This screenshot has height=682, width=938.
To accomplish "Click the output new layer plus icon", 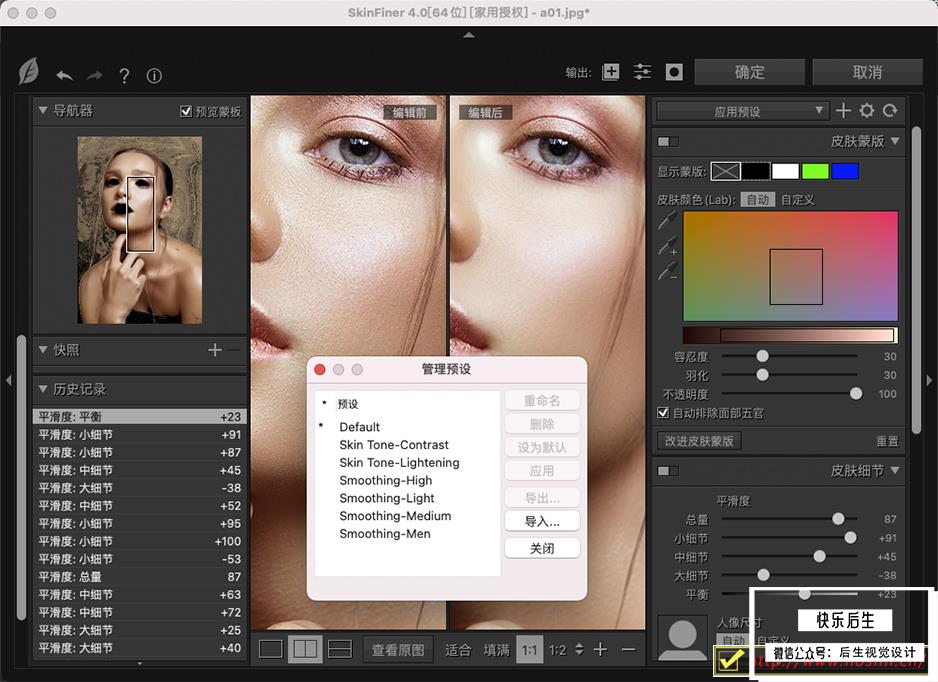I will point(610,72).
